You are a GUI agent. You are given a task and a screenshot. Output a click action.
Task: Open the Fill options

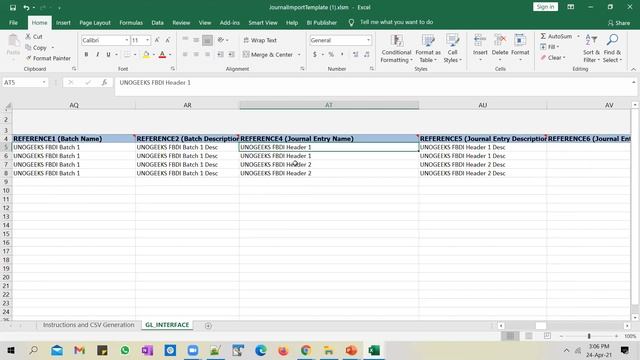pyautogui.click(x=549, y=47)
